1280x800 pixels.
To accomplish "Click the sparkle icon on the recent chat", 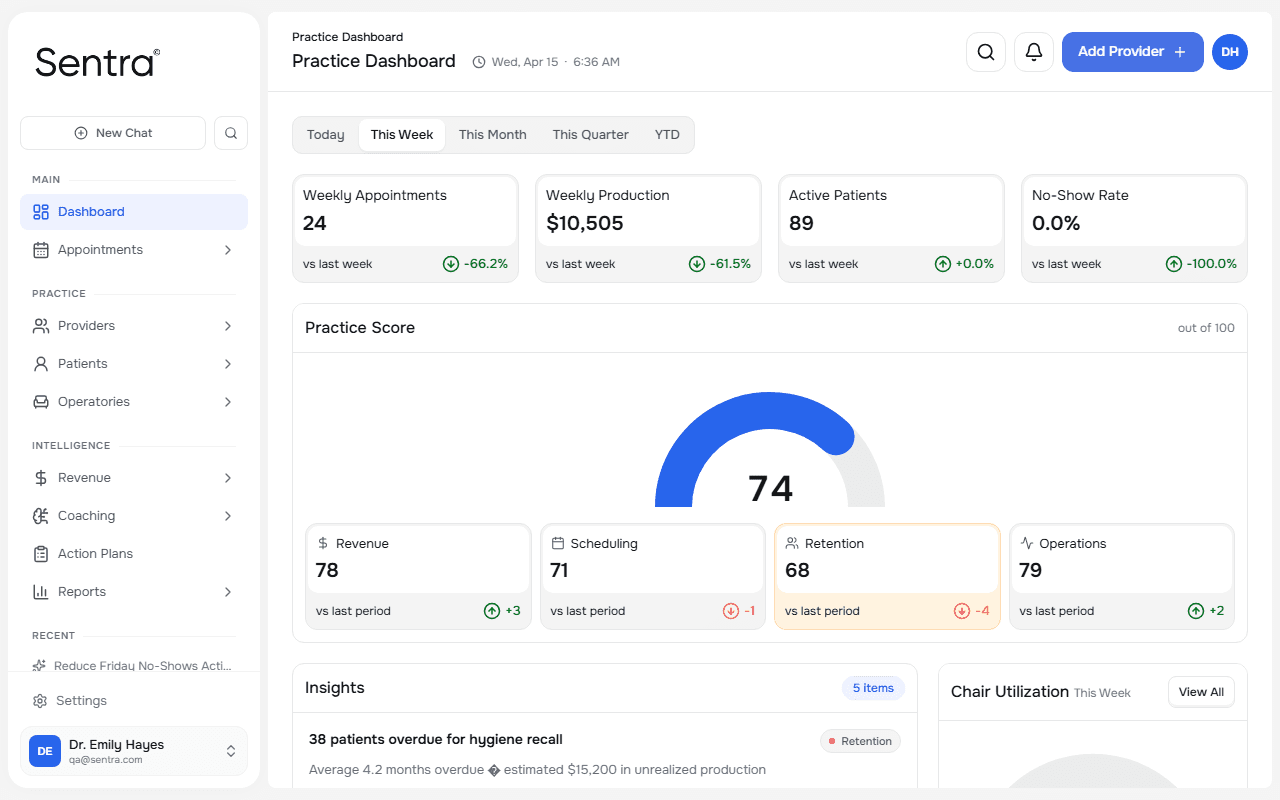I will point(40,666).
